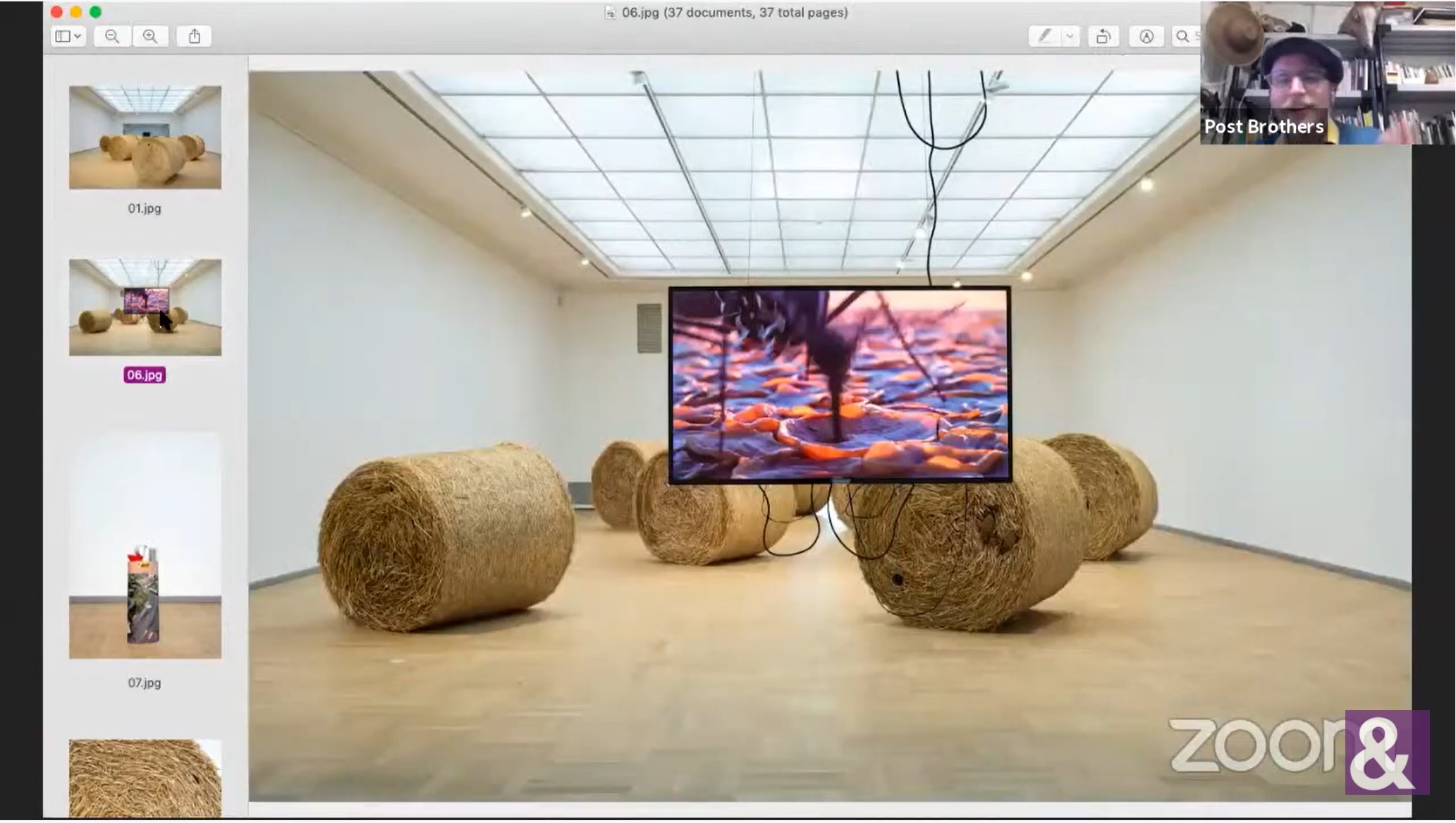Expand the highlight color dropdown arrow
This screenshot has width=1456, height=823.
click(1070, 36)
